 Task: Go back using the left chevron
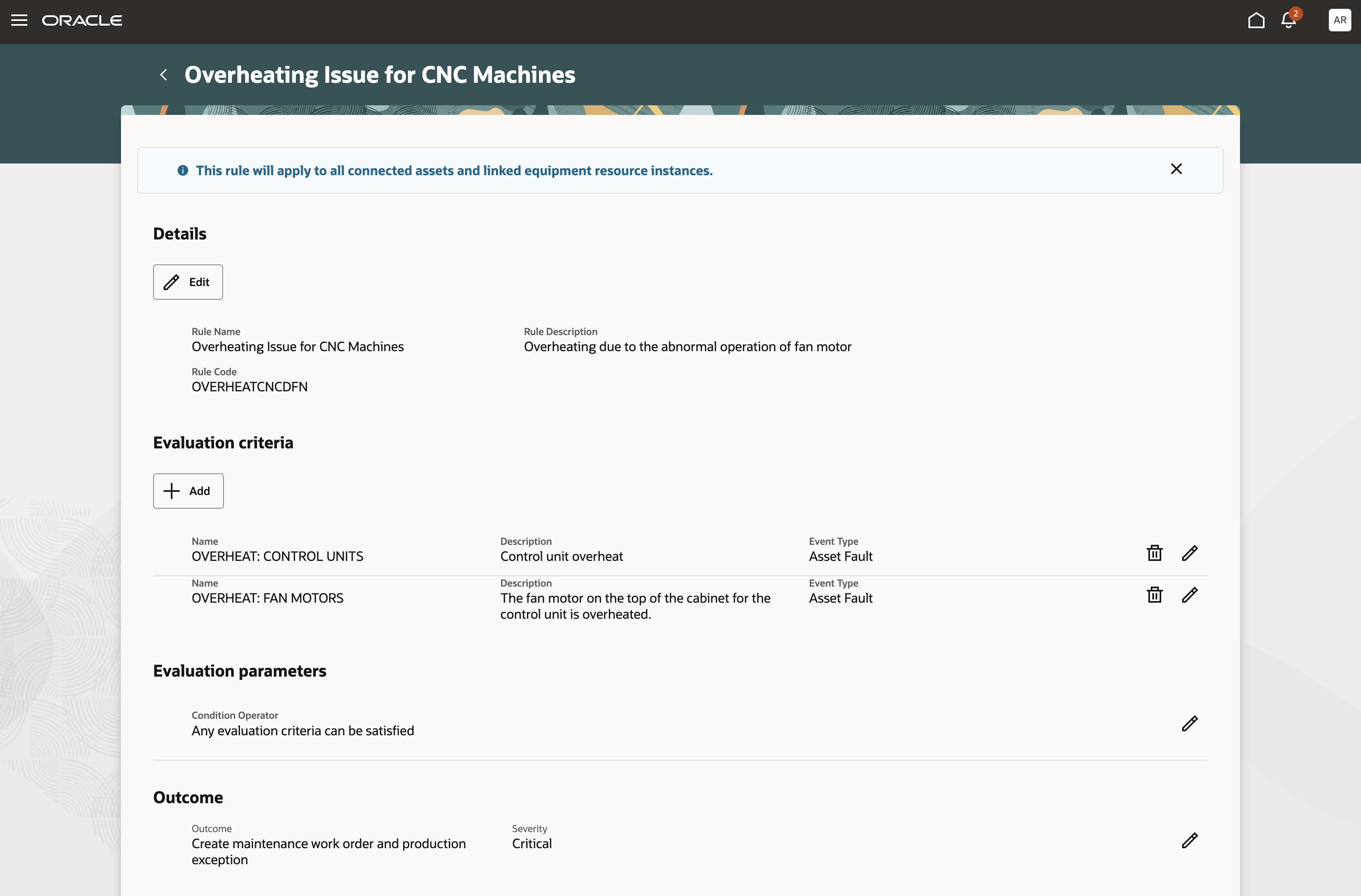[x=164, y=75]
